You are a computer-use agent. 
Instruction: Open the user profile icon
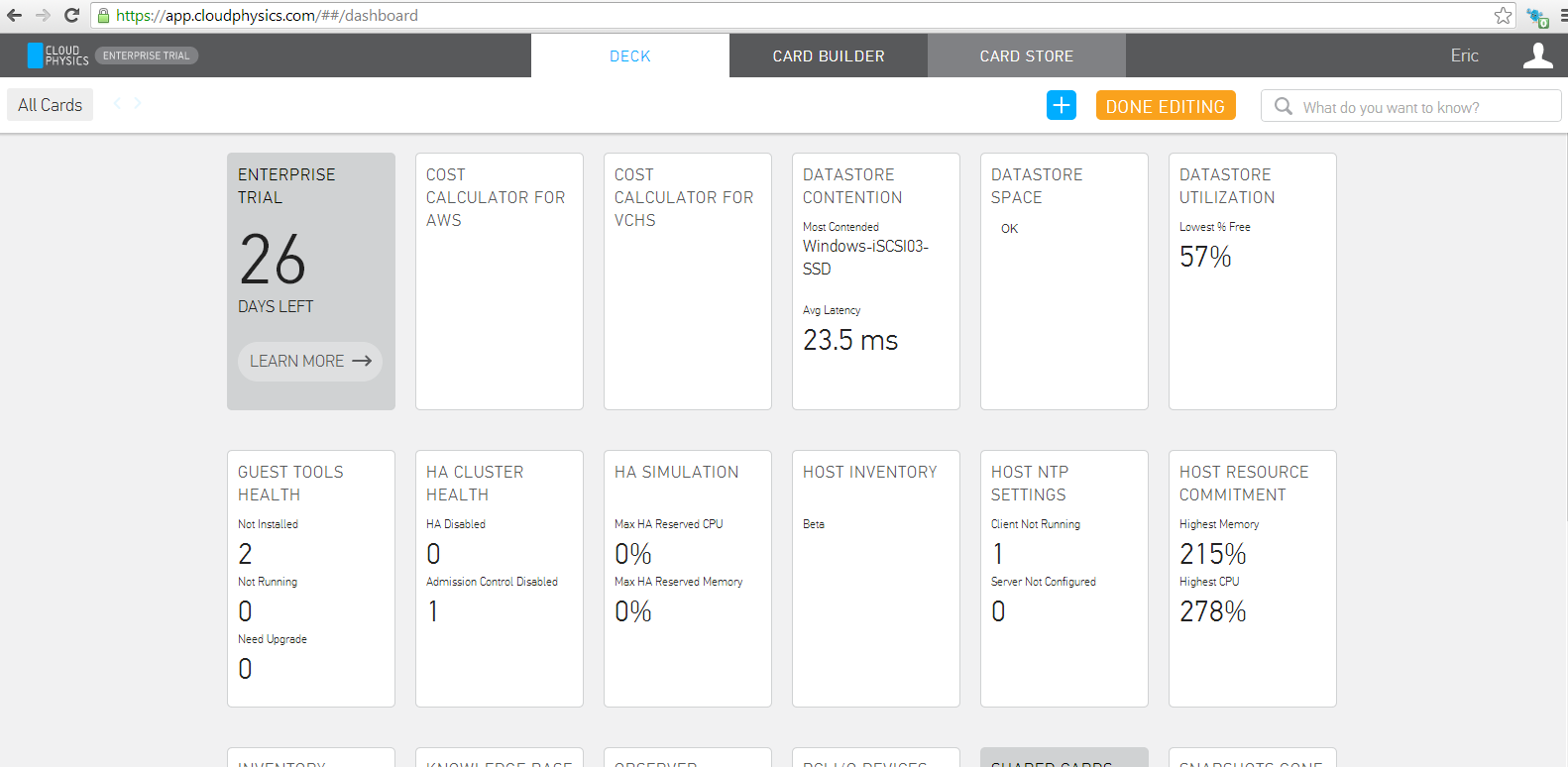pos(1537,55)
